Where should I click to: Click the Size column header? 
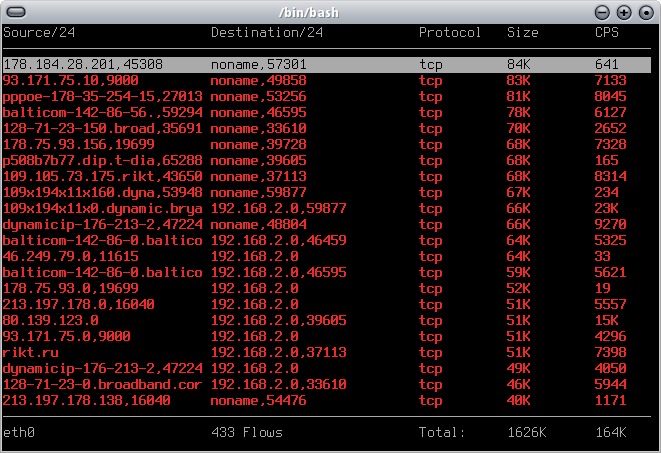pos(522,32)
